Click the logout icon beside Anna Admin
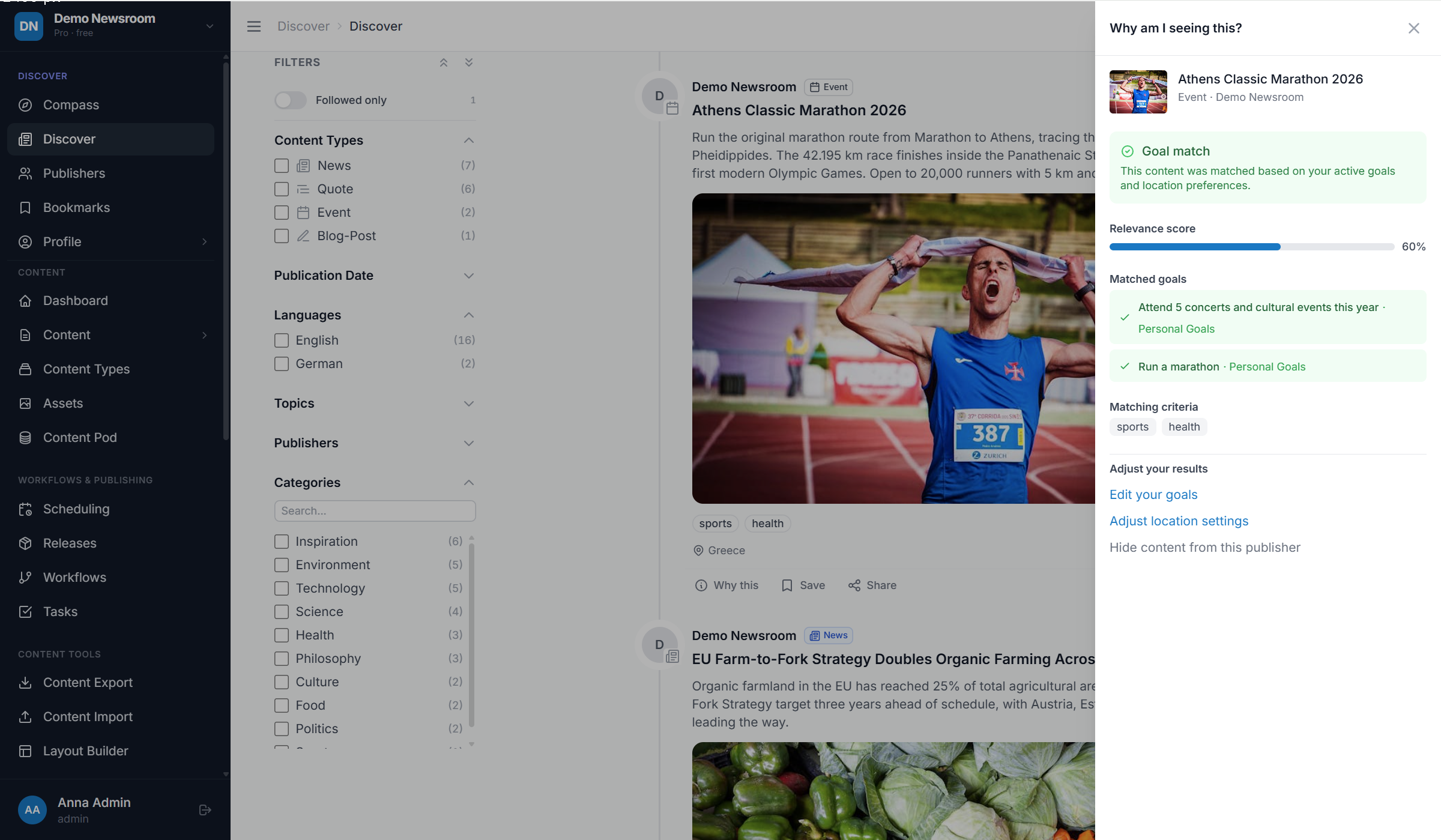 (x=205, y=810)
